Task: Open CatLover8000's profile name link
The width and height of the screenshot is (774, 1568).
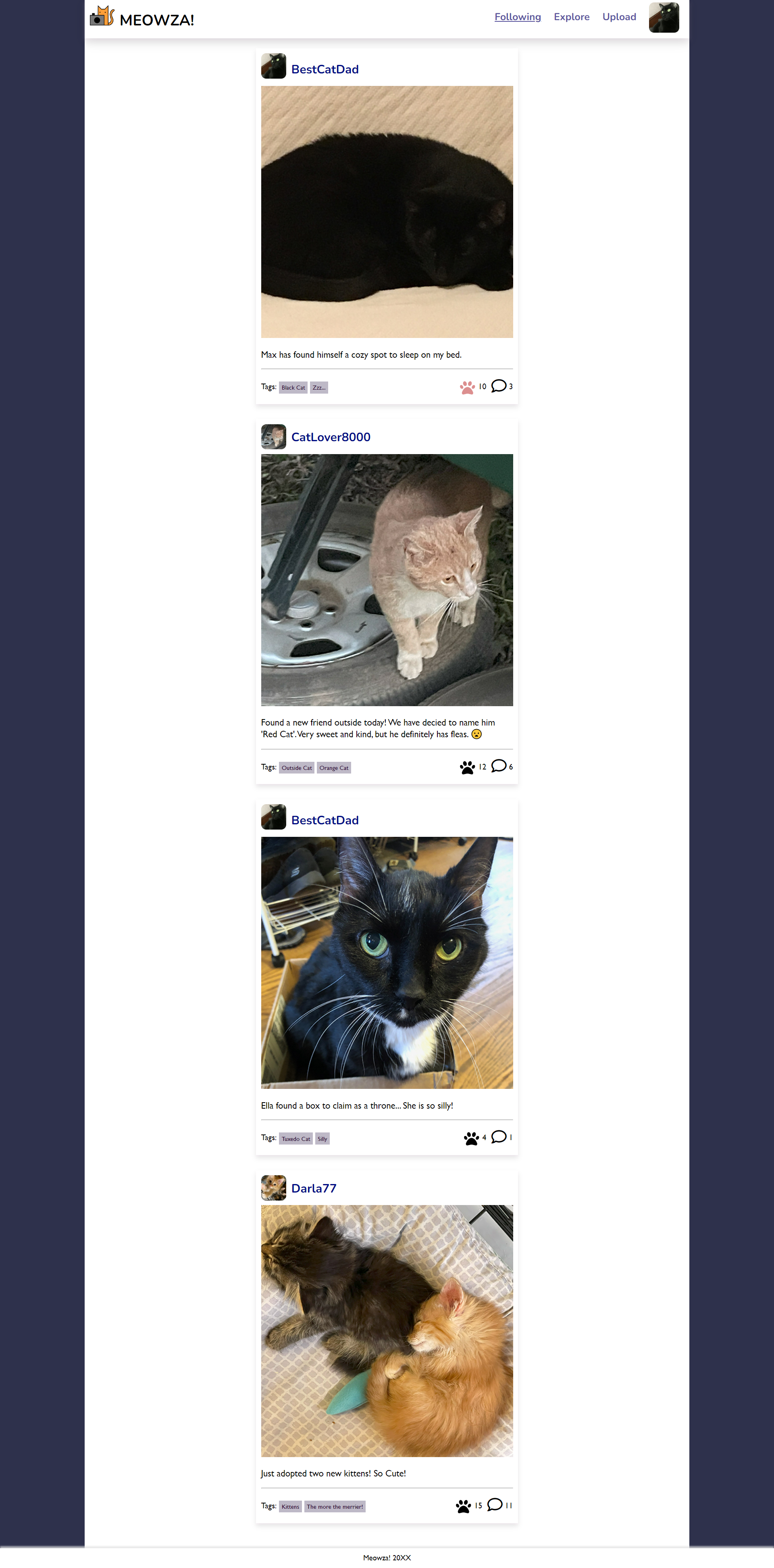Action: tap(331, 437)
